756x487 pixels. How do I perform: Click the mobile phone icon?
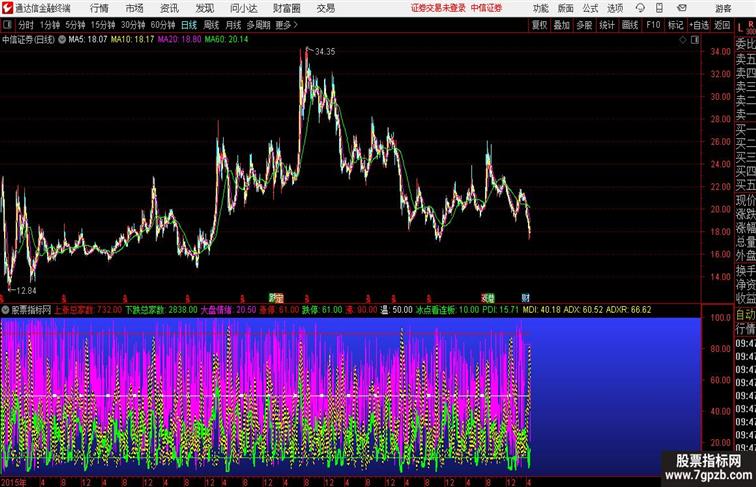point(660,8)
